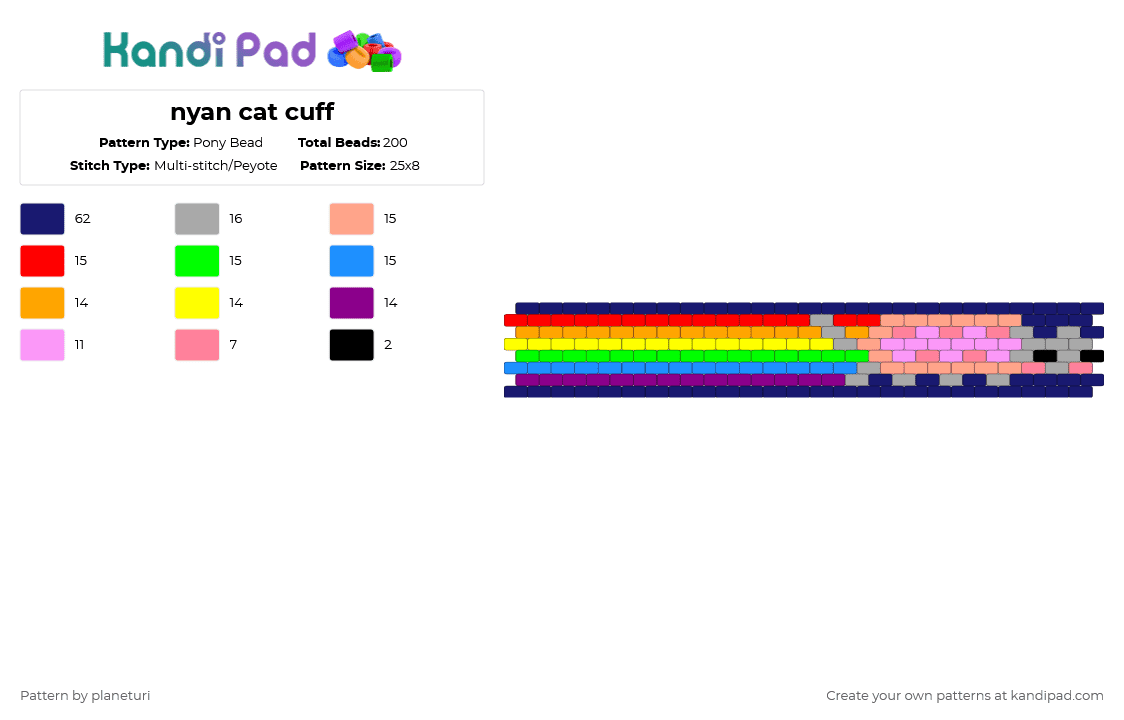The height and width of the screenshot is (720, 1124).
Task: Click the 'Pony Bead' value
Action: pos(228,143)
